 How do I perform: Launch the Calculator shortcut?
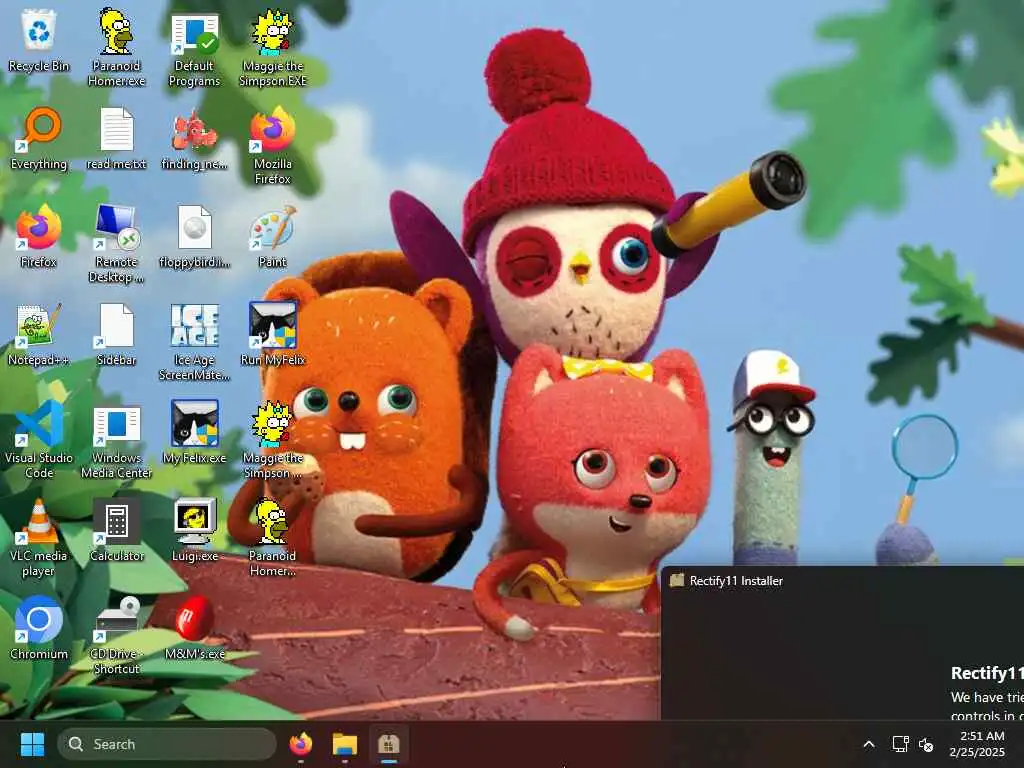point(116,530)
